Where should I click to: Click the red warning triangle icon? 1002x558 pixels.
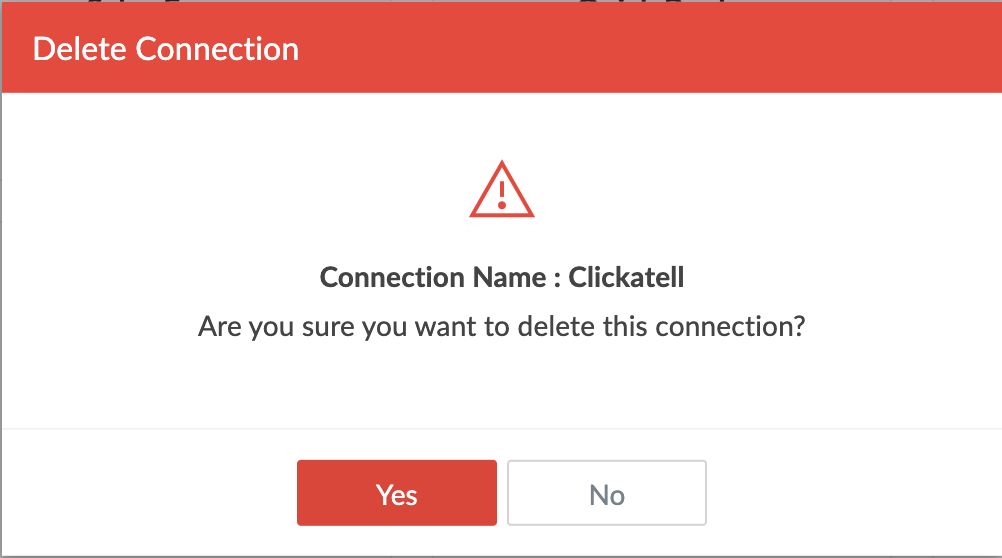click(502, 189)
